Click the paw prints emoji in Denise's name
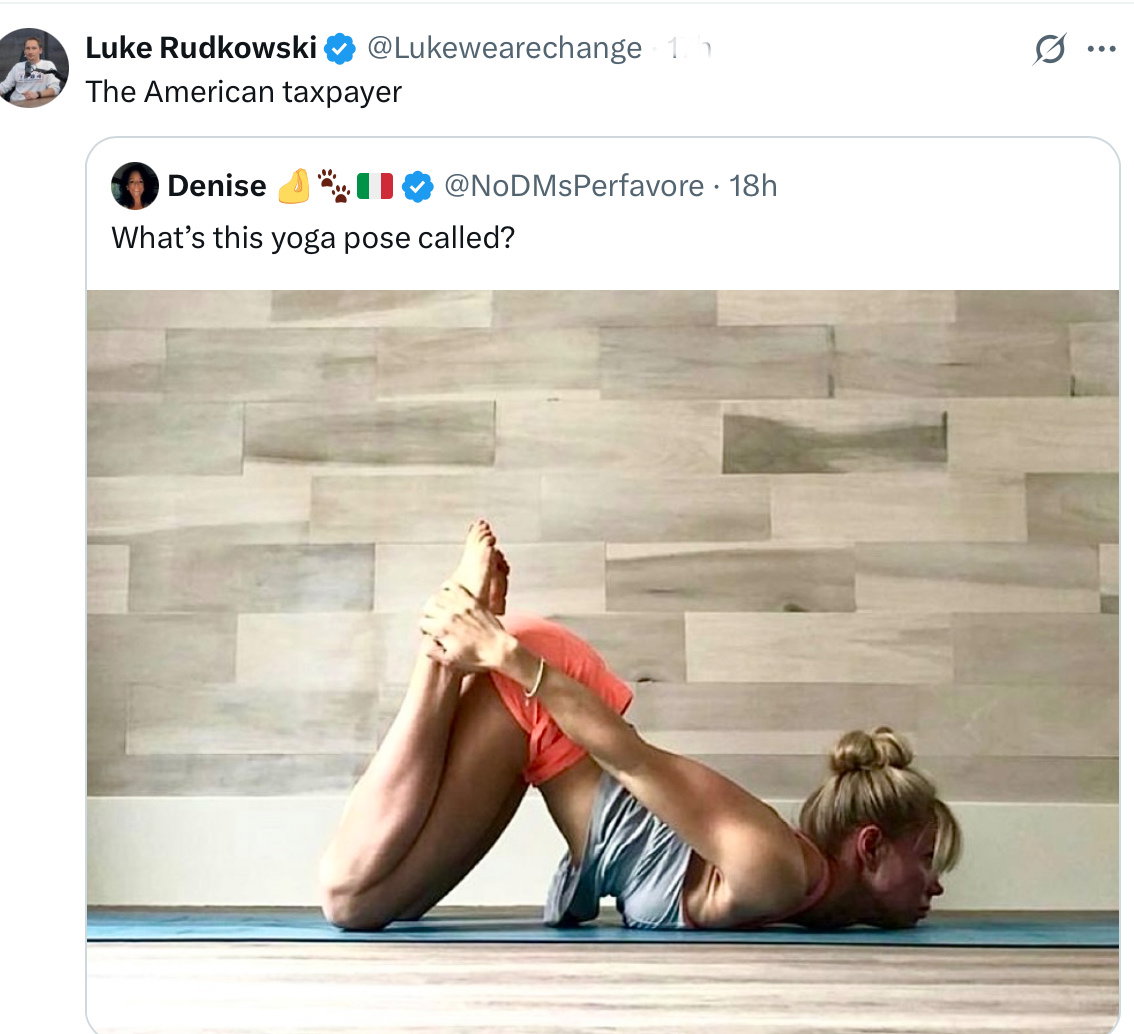Screen dimensions: 1134x1034 pos(333,185)
